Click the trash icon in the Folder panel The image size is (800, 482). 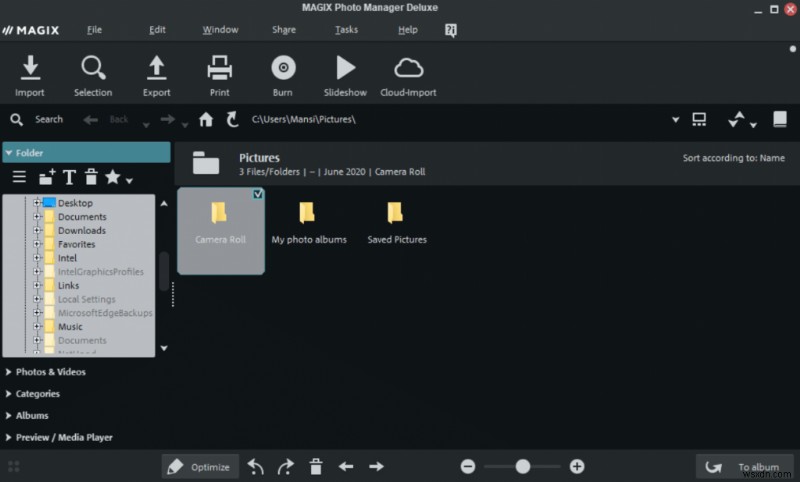click(x=91, y=176)
